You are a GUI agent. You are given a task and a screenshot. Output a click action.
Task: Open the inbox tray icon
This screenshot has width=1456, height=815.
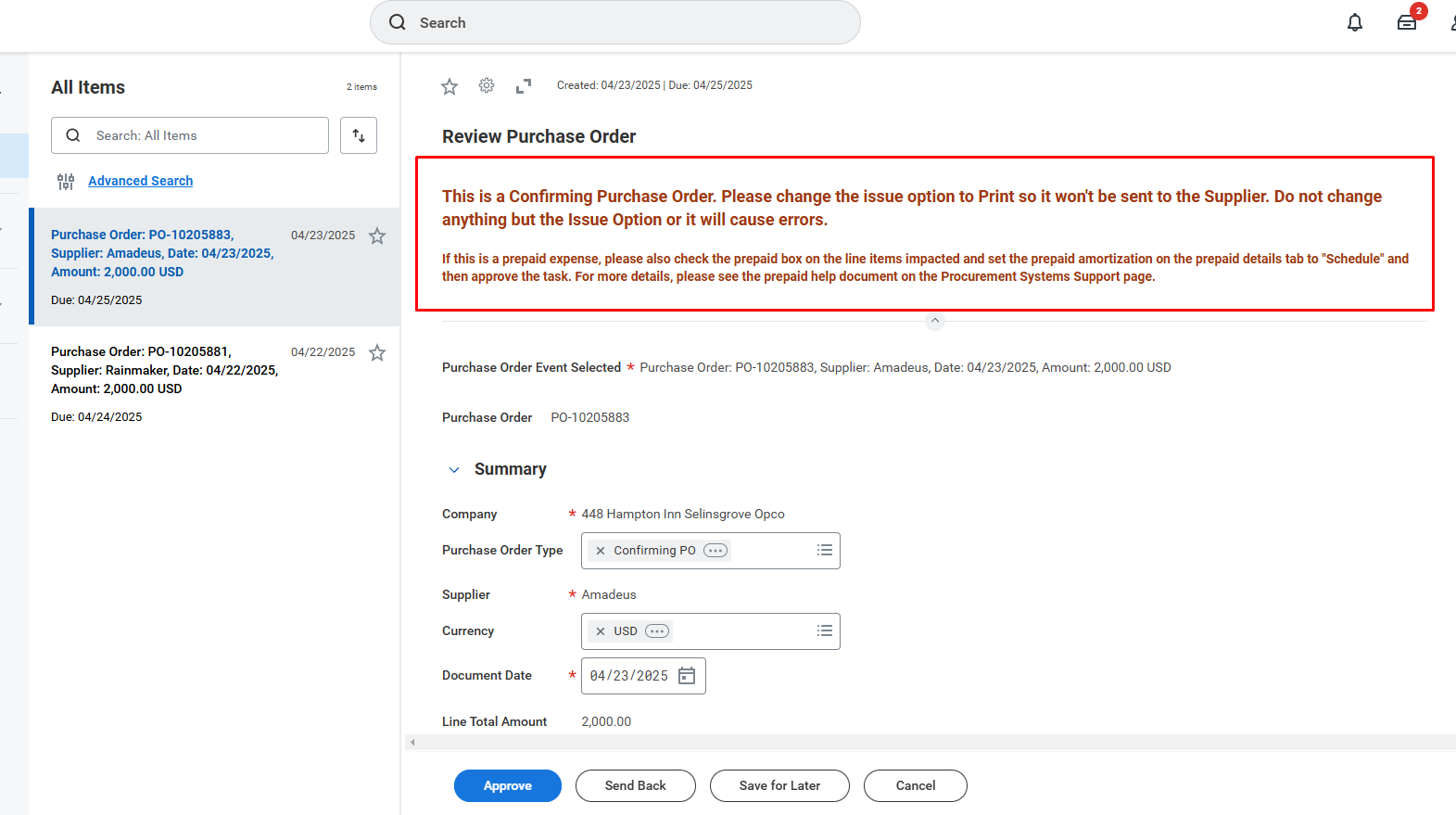tap(1406, 22)
